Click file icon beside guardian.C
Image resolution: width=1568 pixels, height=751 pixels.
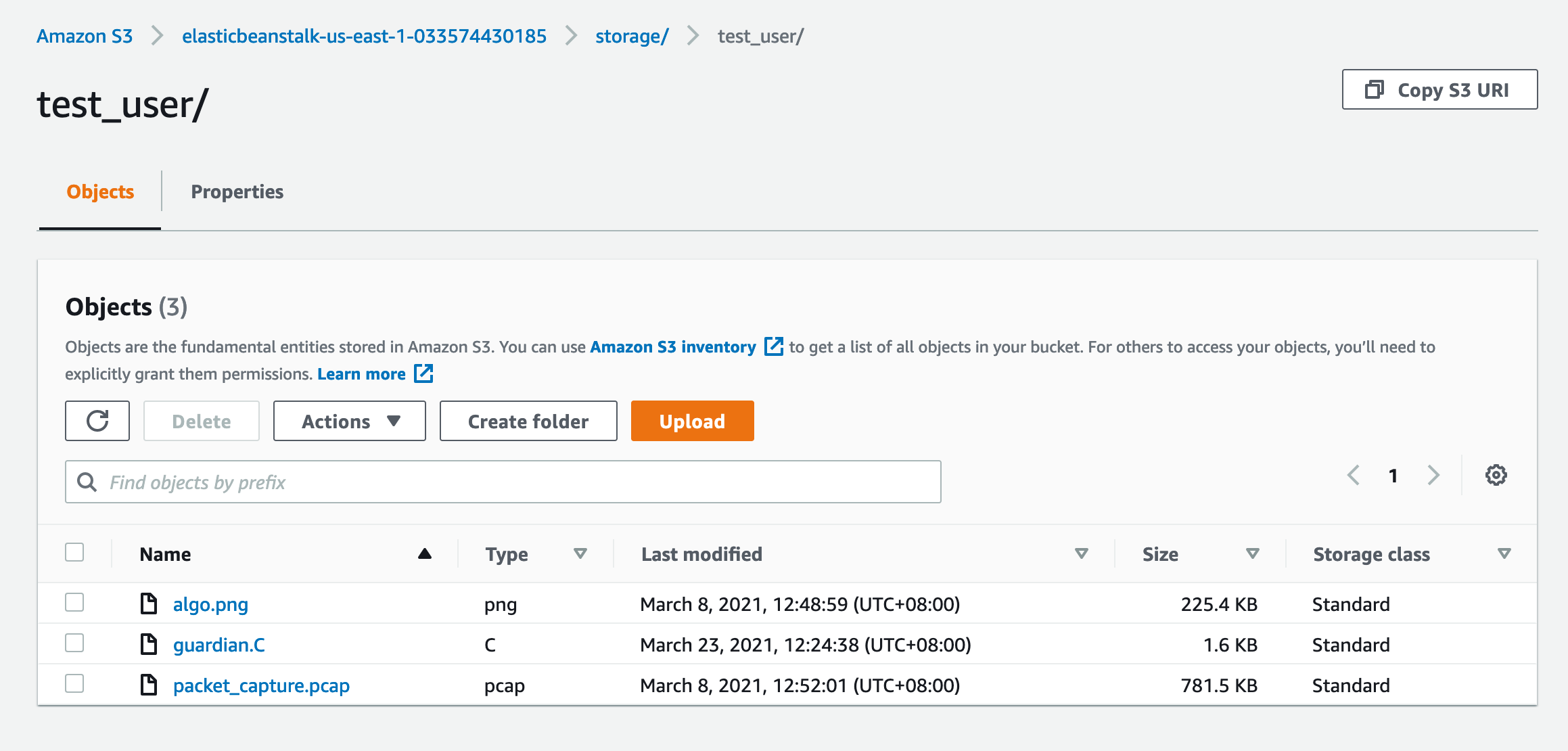(x=148, y=644)
